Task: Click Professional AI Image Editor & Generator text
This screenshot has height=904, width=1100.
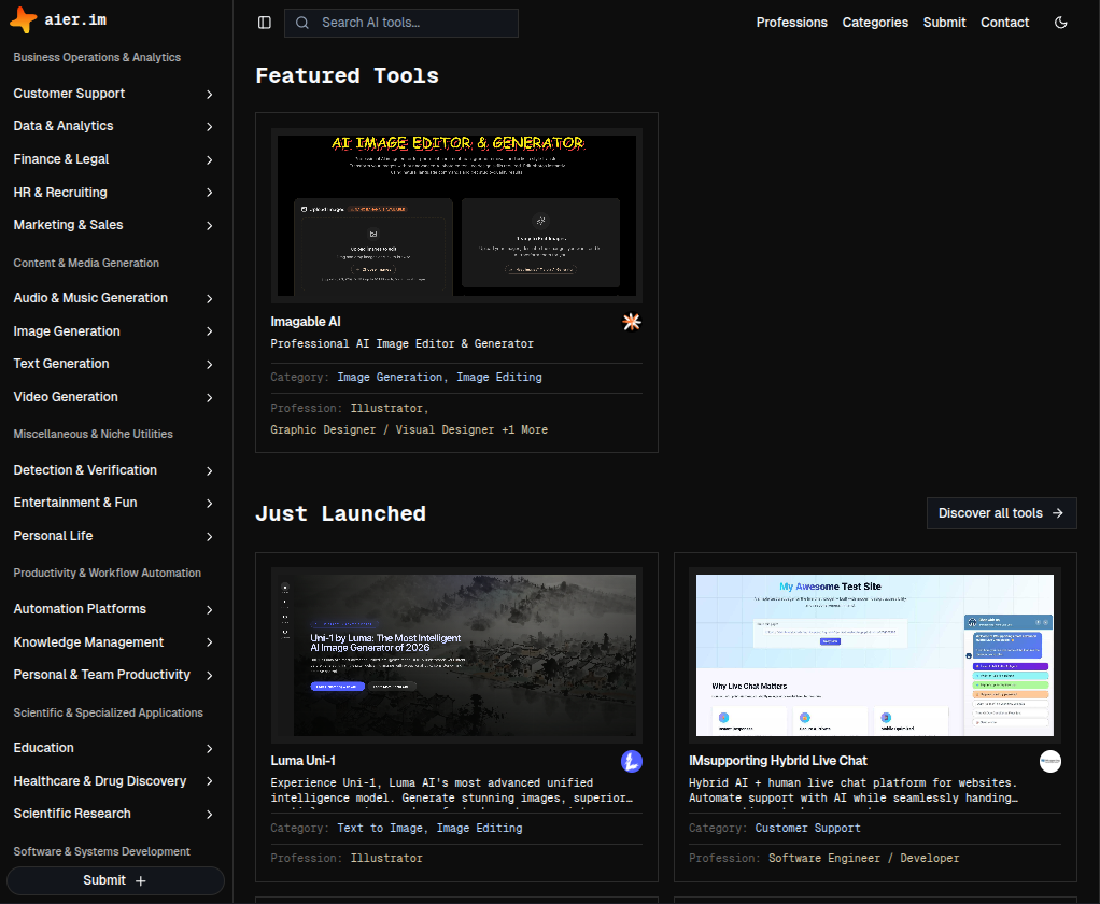Action: tap(402, 344)
